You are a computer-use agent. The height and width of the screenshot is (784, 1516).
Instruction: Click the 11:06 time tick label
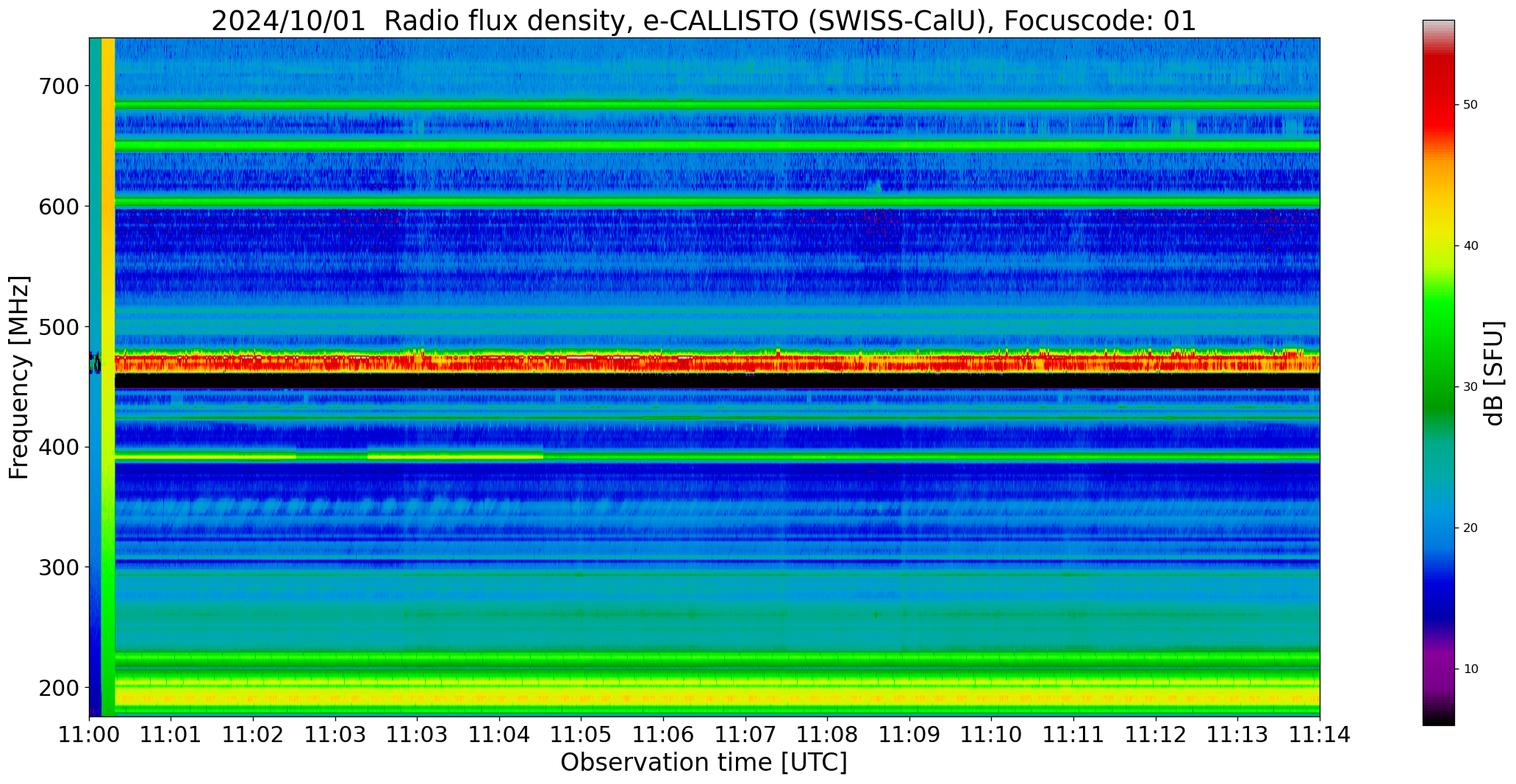[664, 735]
